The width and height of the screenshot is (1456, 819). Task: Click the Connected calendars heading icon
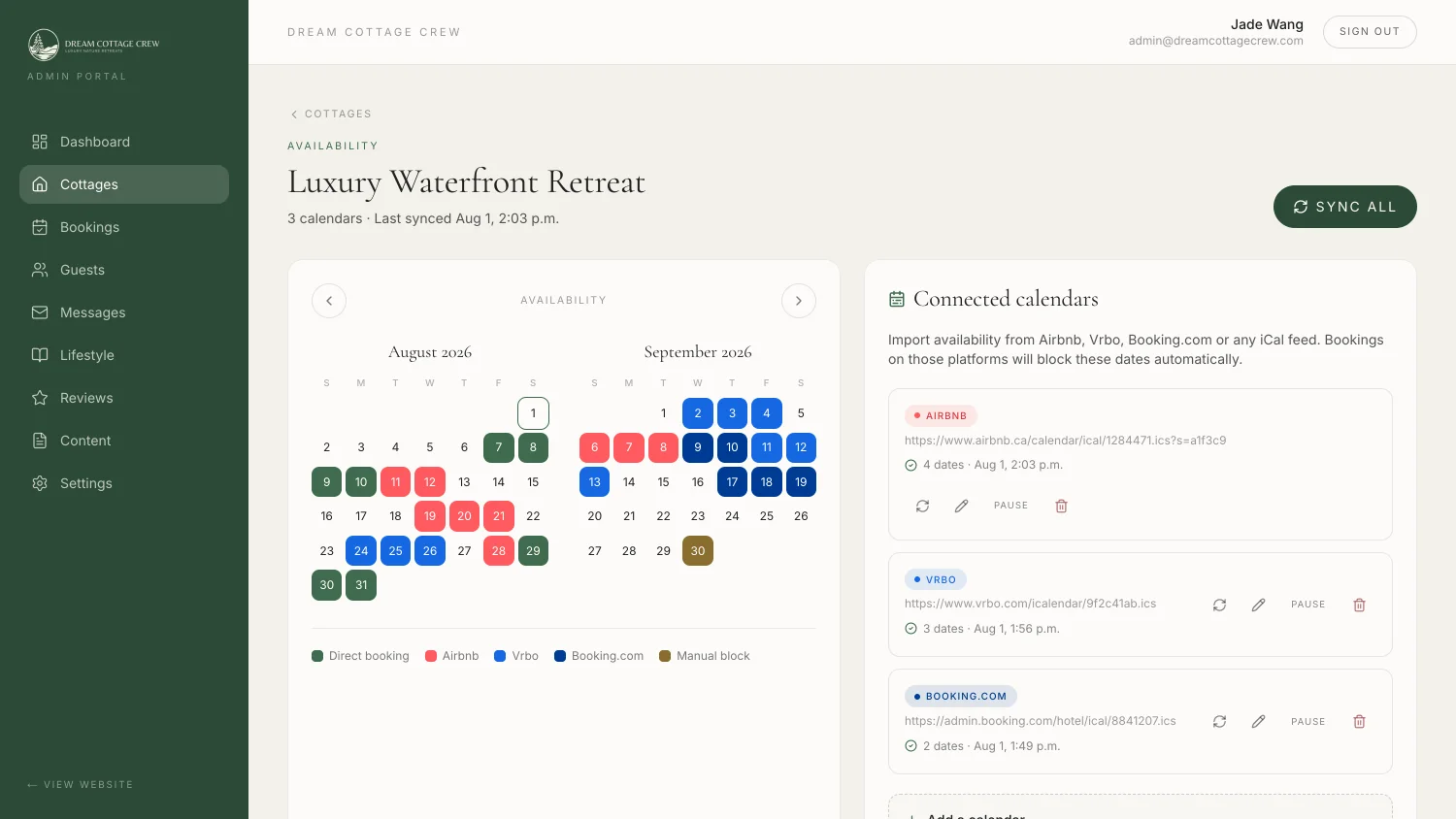tap(897, 299)
